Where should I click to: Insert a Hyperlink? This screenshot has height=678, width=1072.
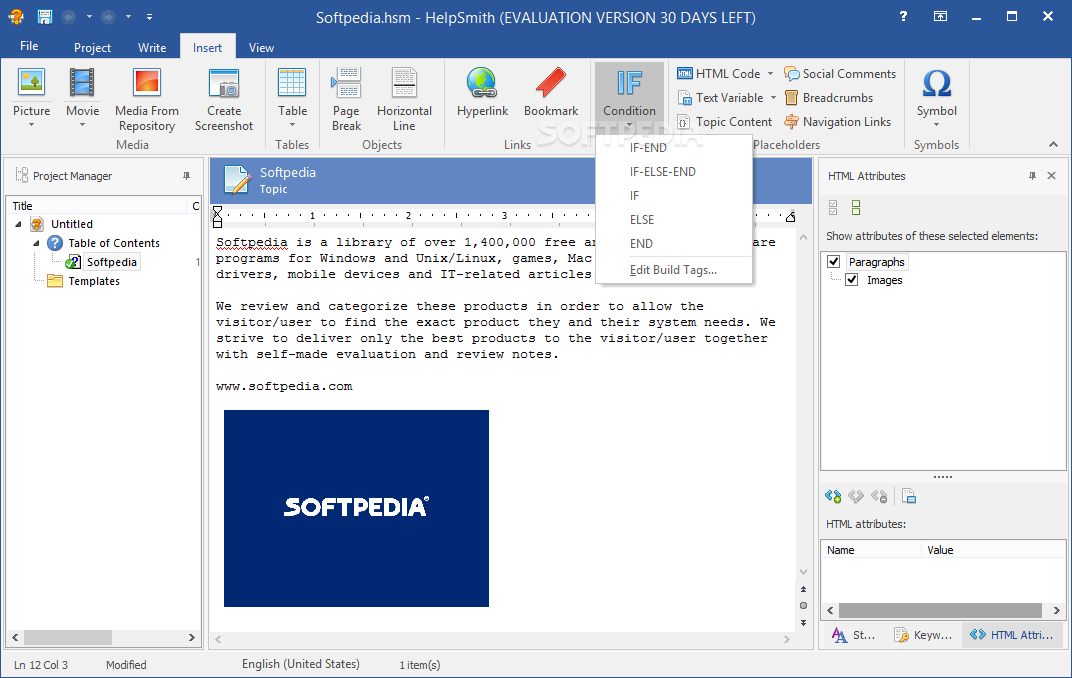[482, 92]
